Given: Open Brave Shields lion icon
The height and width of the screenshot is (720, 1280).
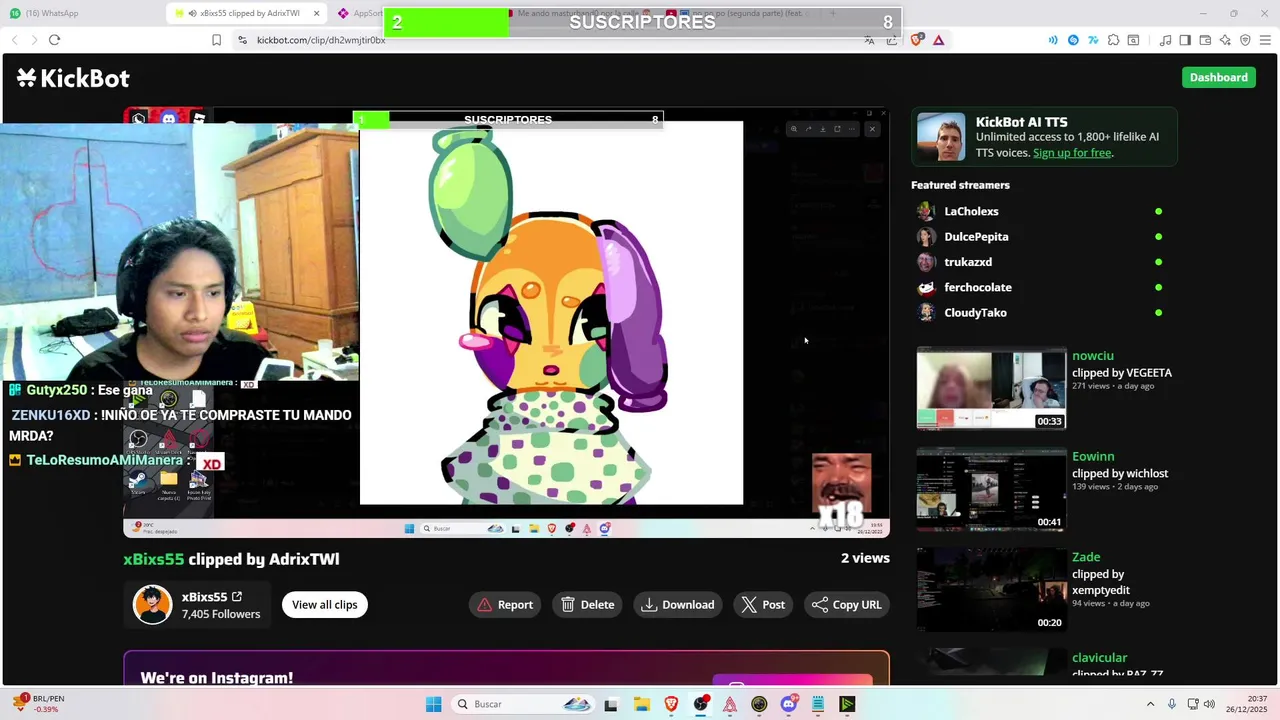Looking at the screenshot, I should tap(917, 40).
